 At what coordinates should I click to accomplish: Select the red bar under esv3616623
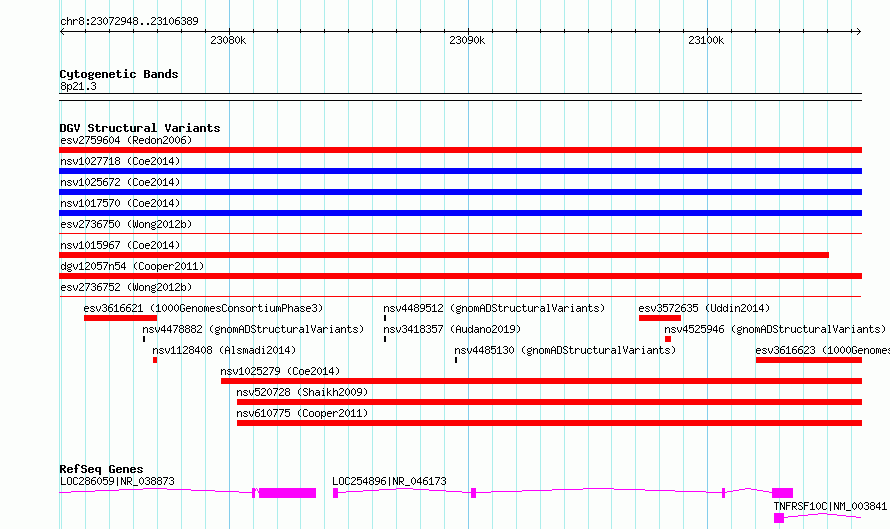809,360
